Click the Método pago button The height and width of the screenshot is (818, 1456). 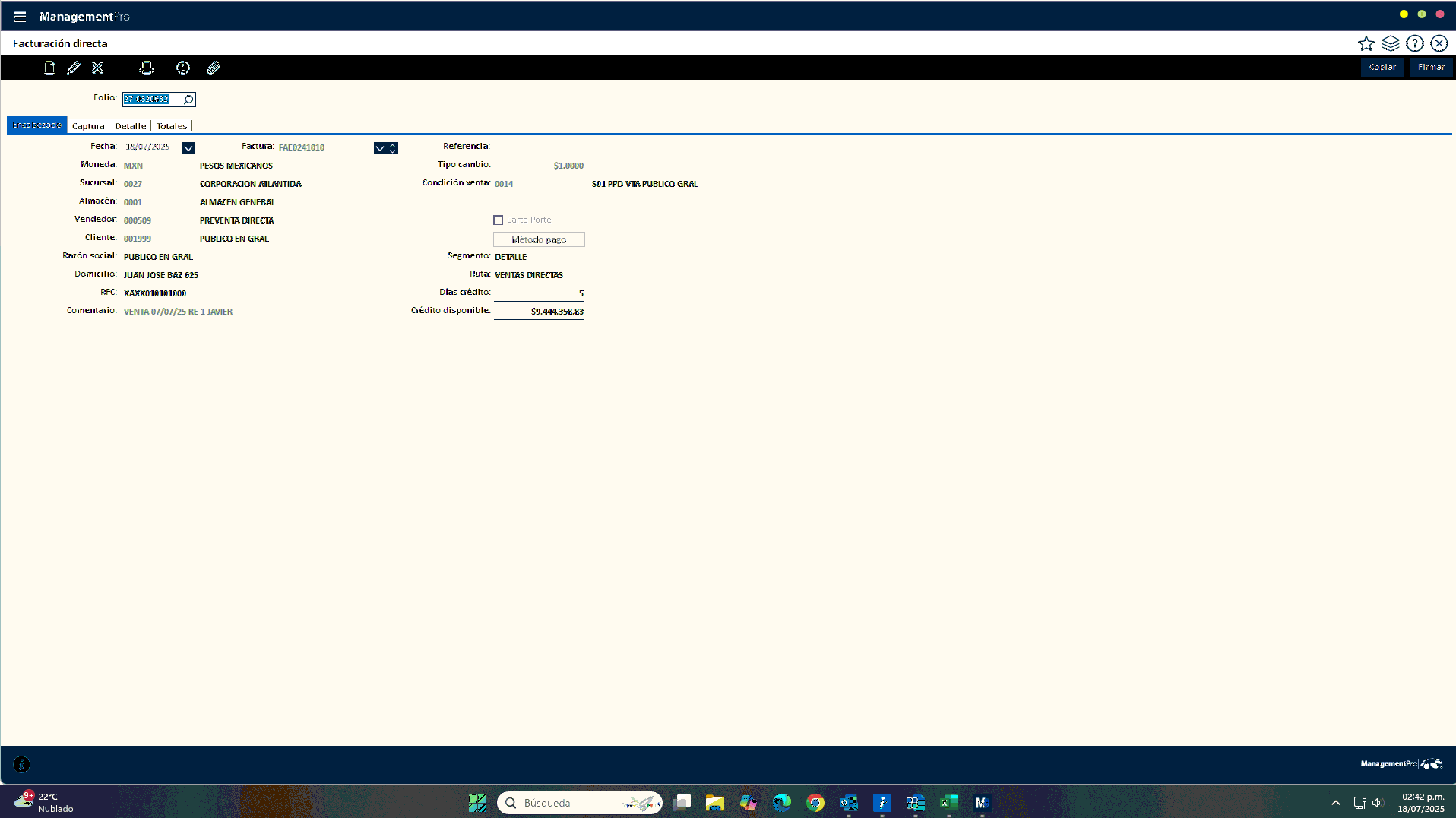pyautogui.click(x=539, y=239)
